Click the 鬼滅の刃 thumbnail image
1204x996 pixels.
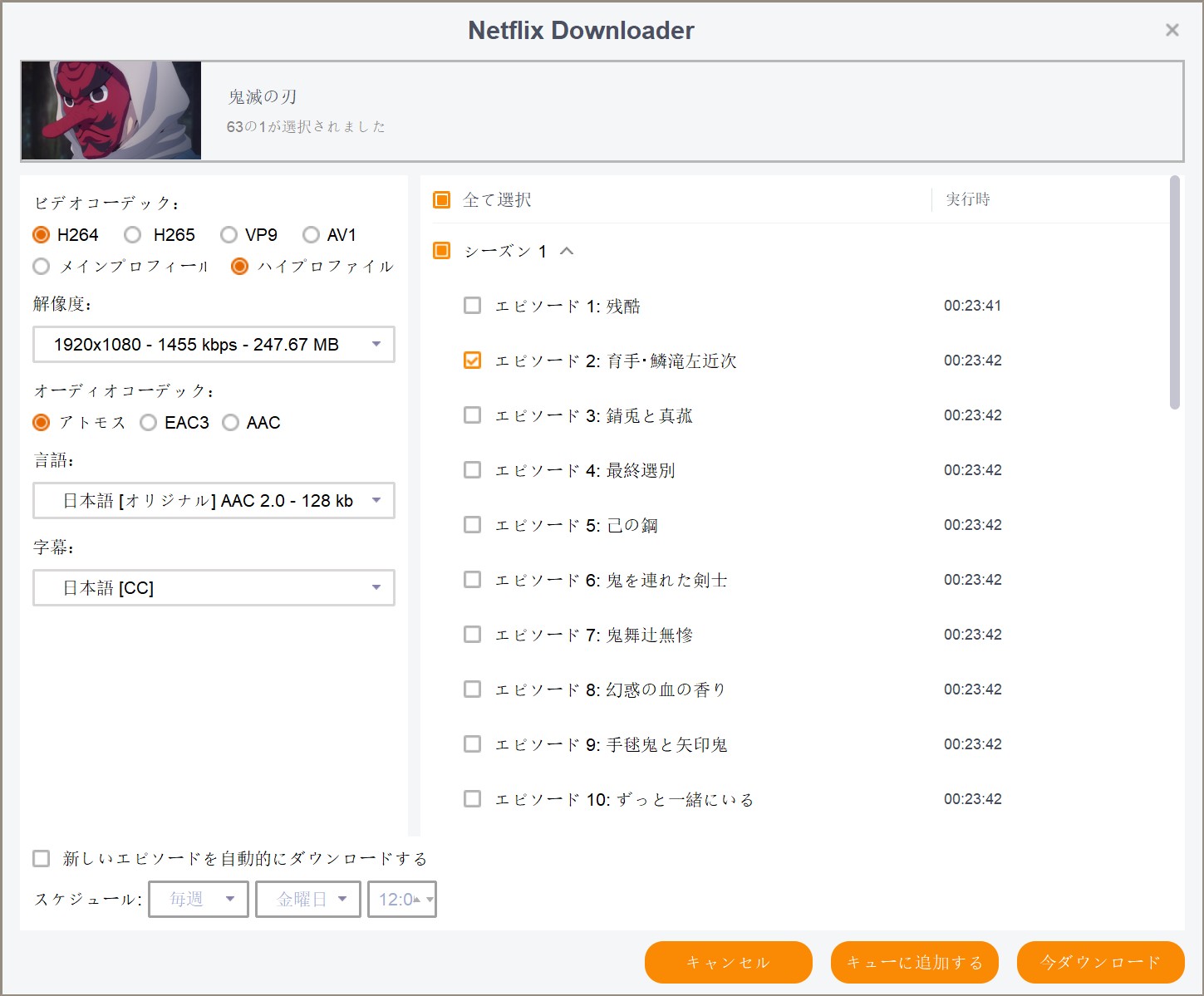click(111, 110)
